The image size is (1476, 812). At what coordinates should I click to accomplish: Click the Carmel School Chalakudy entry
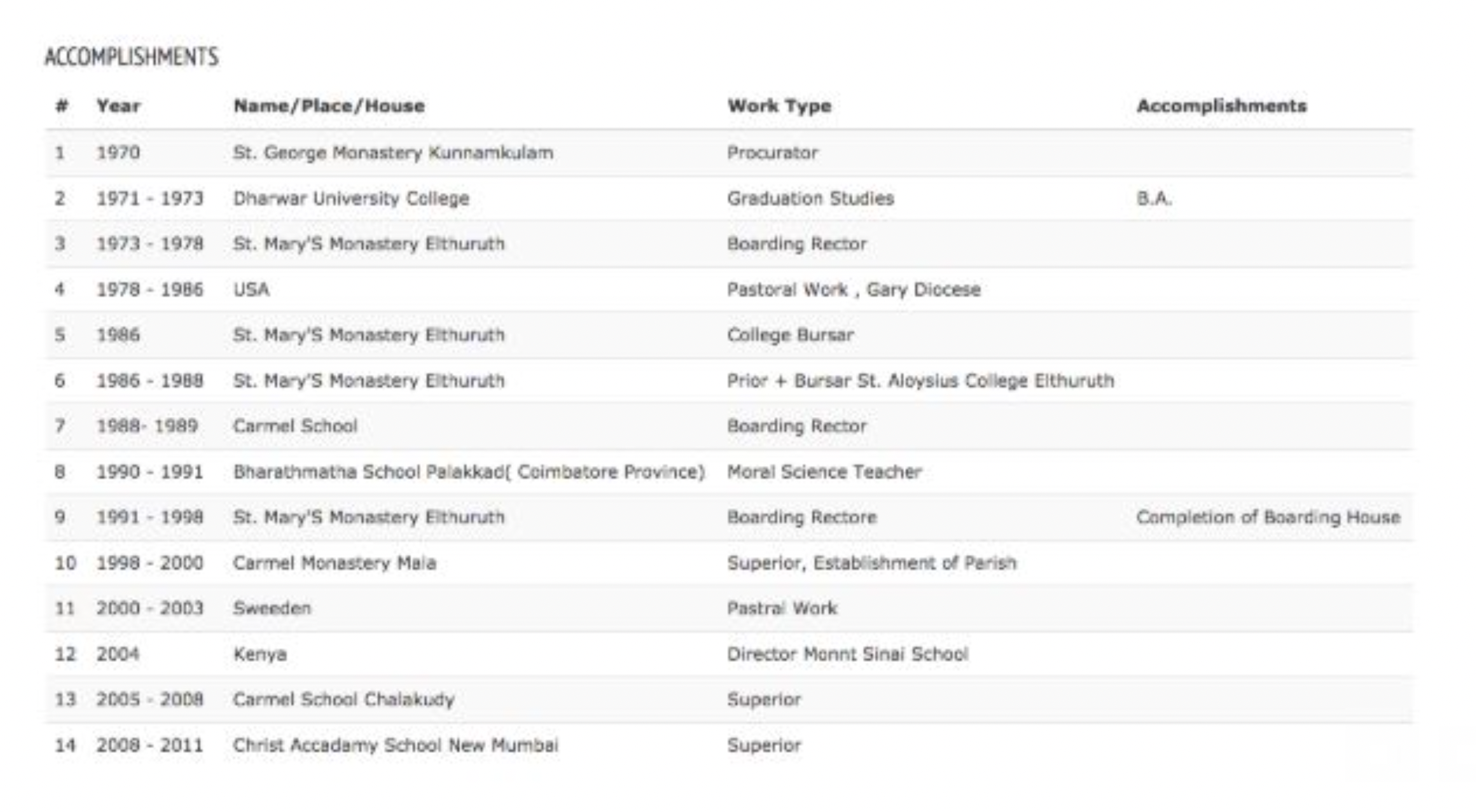pos(344,700)
